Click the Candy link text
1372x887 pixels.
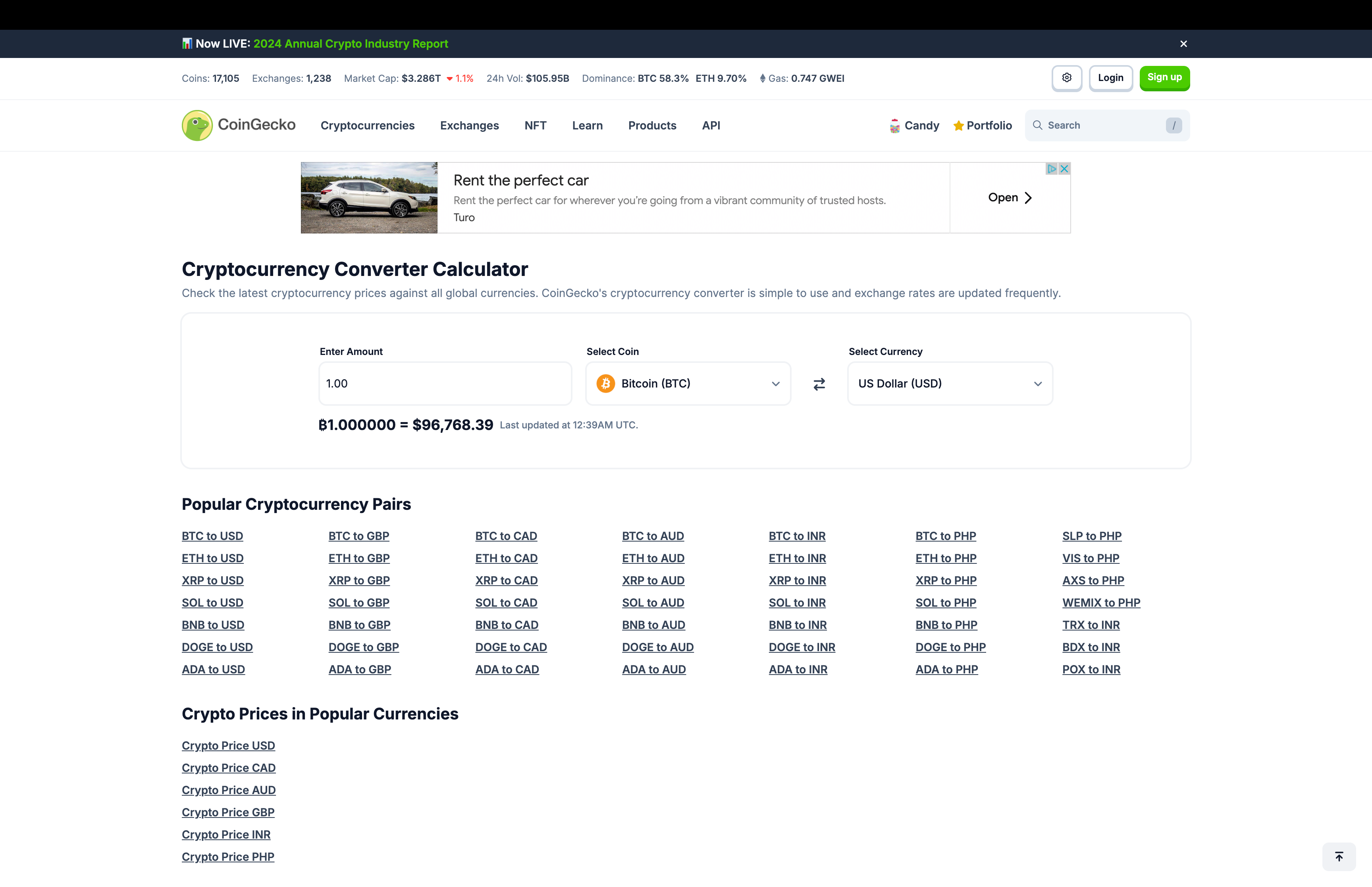point(922,125)
